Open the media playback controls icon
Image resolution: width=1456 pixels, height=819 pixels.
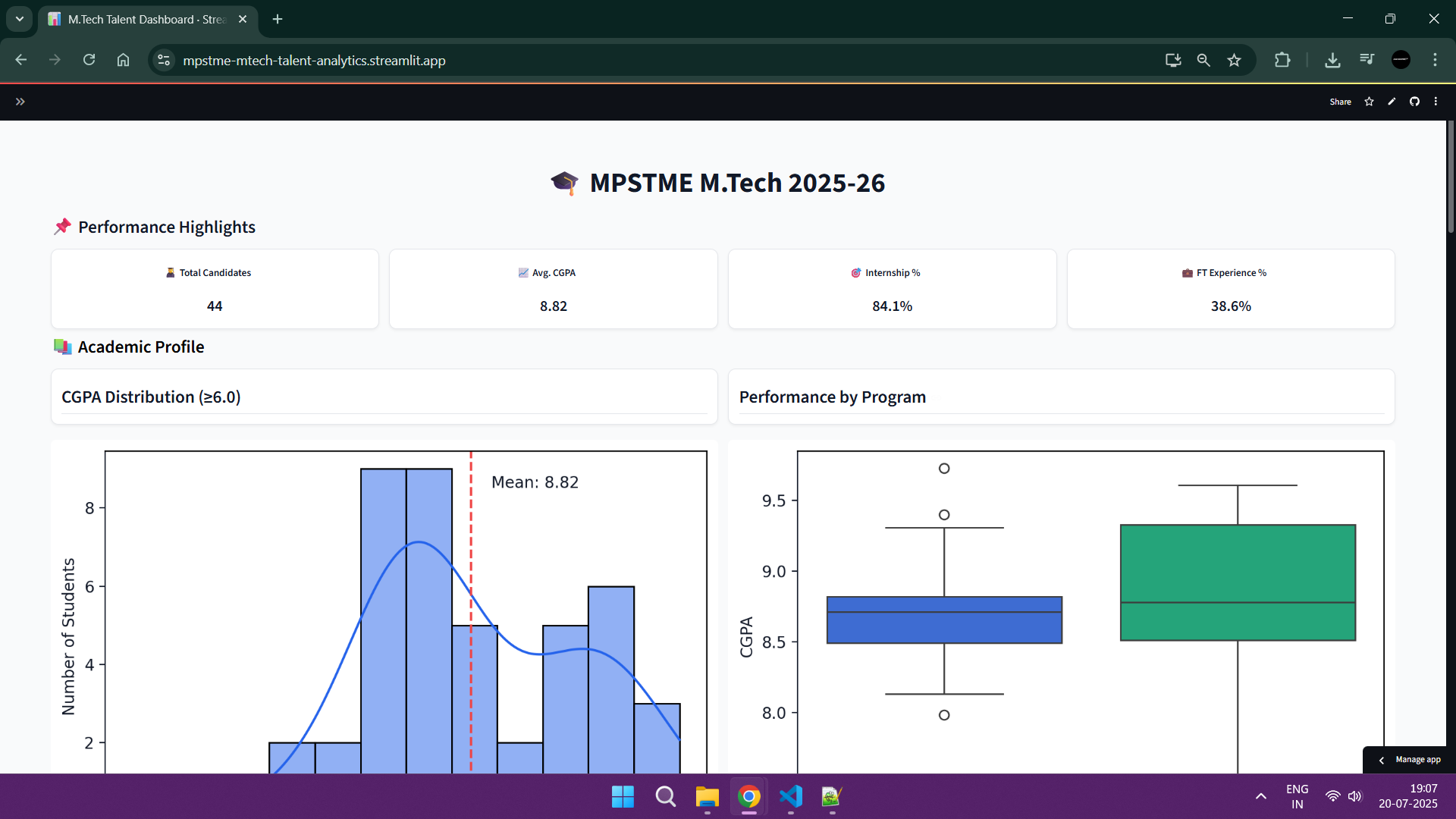click(1367, 58)
